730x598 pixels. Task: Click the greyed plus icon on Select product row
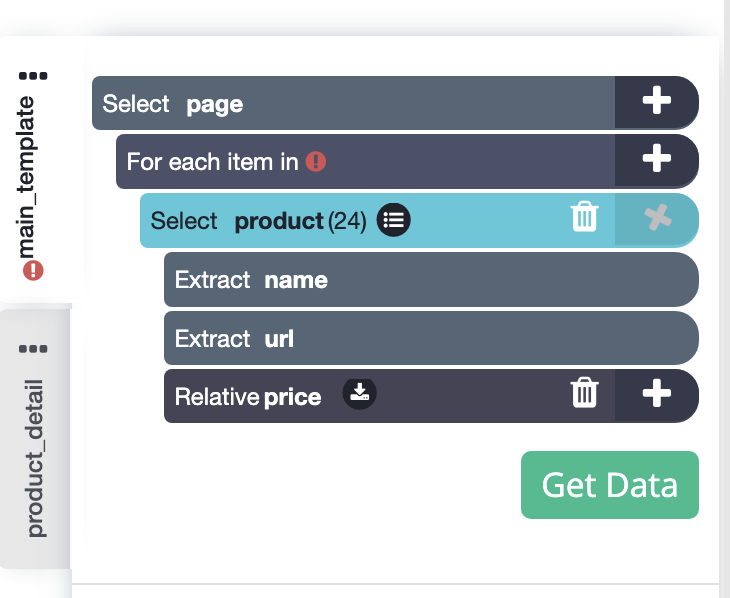click(656, 218)
